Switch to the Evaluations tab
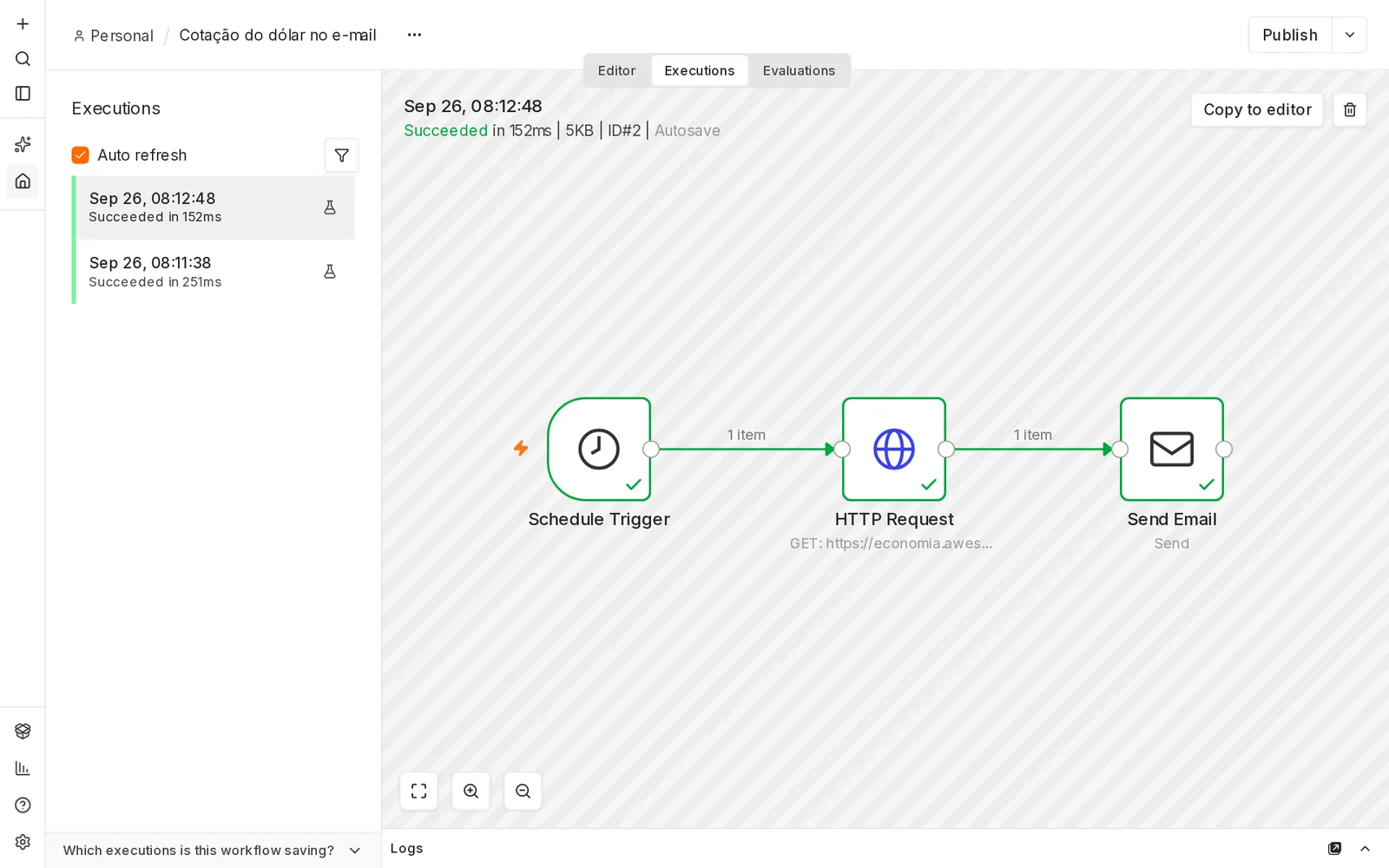Screen dimensions: 1389x868 point(799,70)
